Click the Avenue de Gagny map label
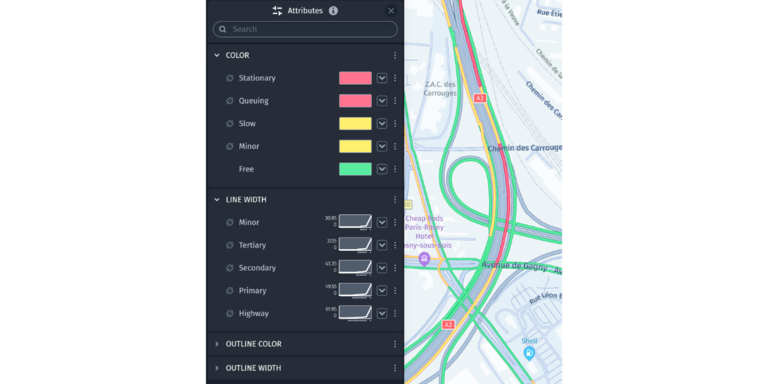The image size is (768, 384). coord(514,266)
